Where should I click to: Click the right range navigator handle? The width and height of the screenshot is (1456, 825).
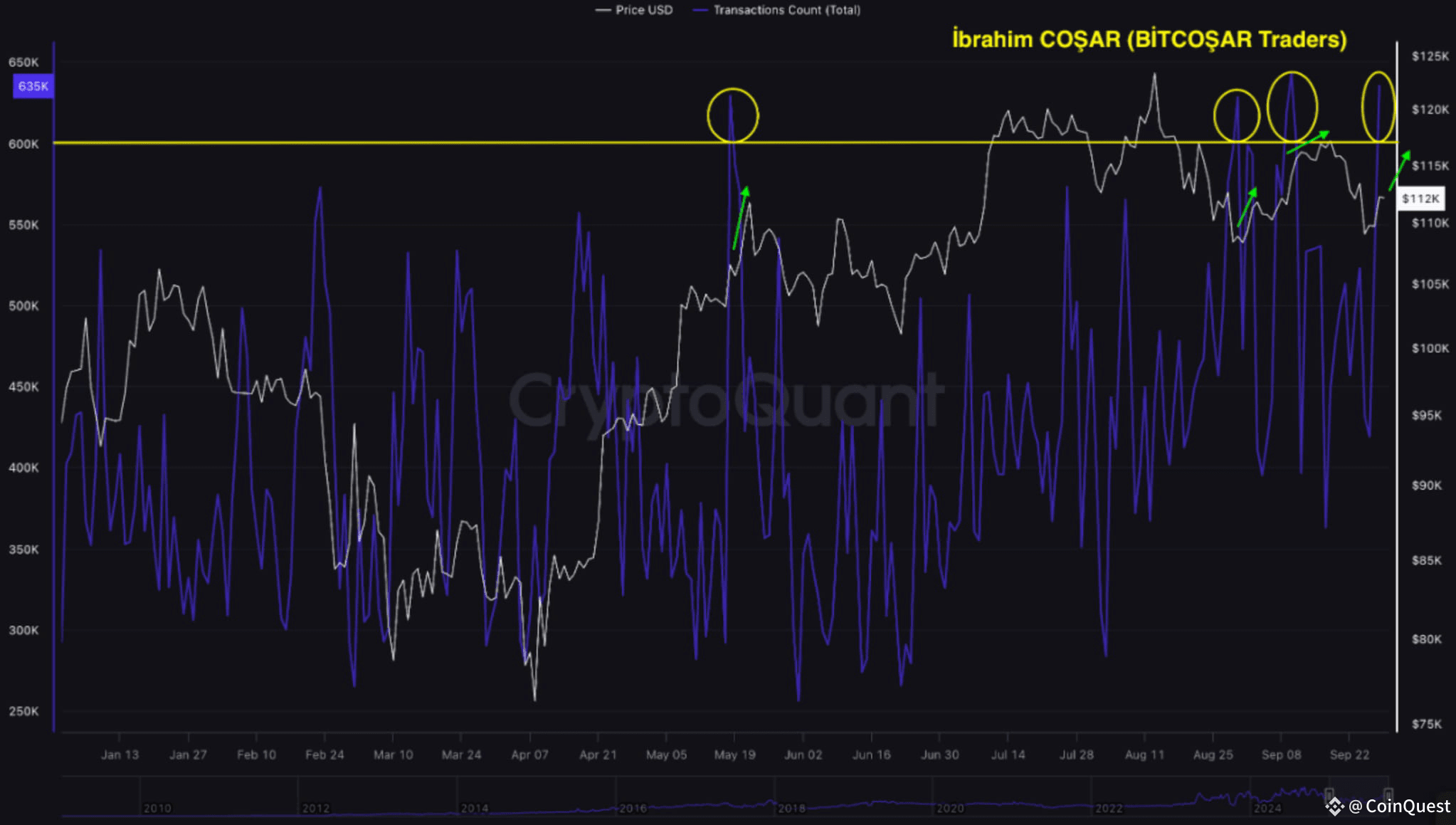tap(1388, 793)
